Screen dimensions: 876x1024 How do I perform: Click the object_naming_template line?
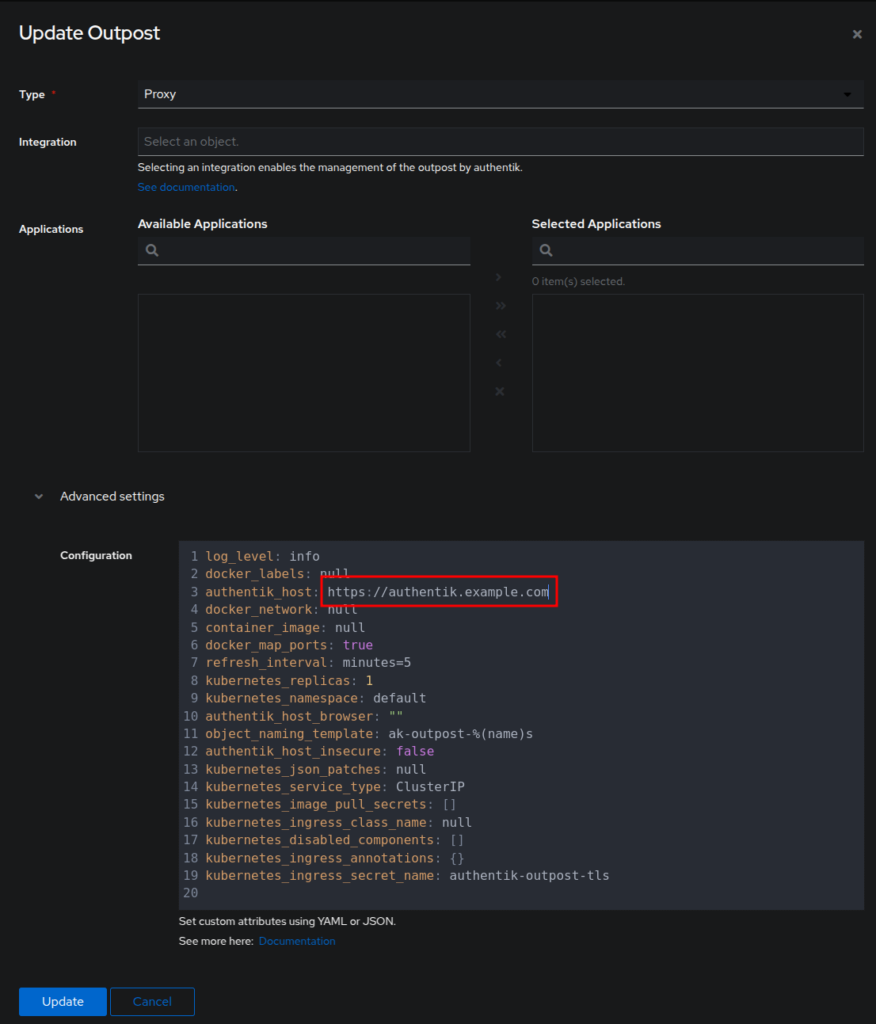[x=369, y=734]
